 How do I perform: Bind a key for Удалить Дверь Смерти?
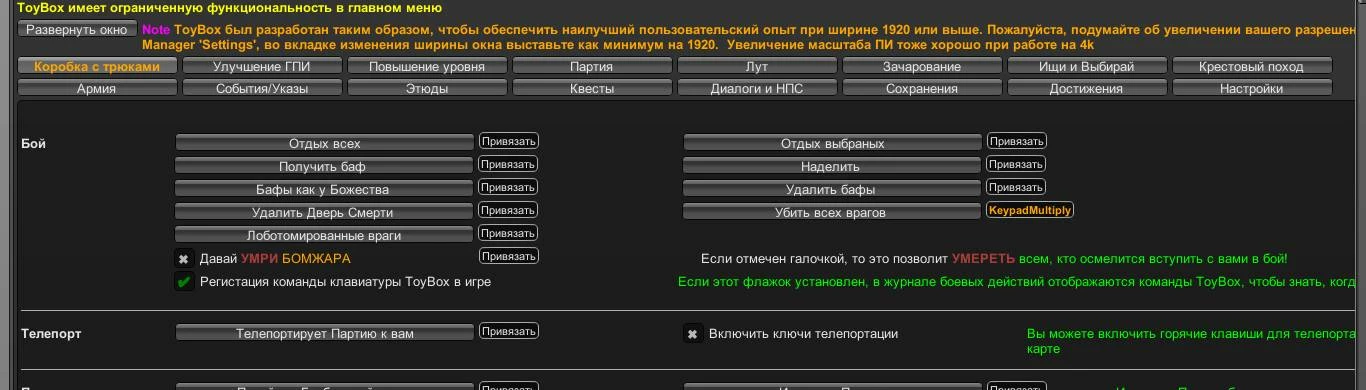pos(509,210)
